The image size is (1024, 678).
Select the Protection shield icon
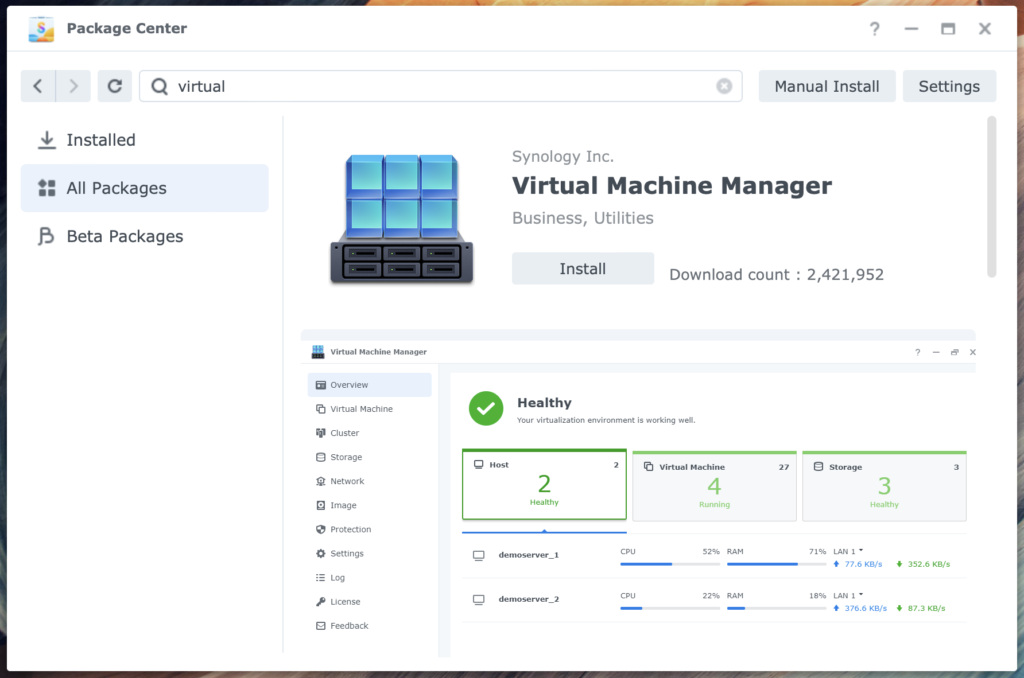click(x=321, y=529)
